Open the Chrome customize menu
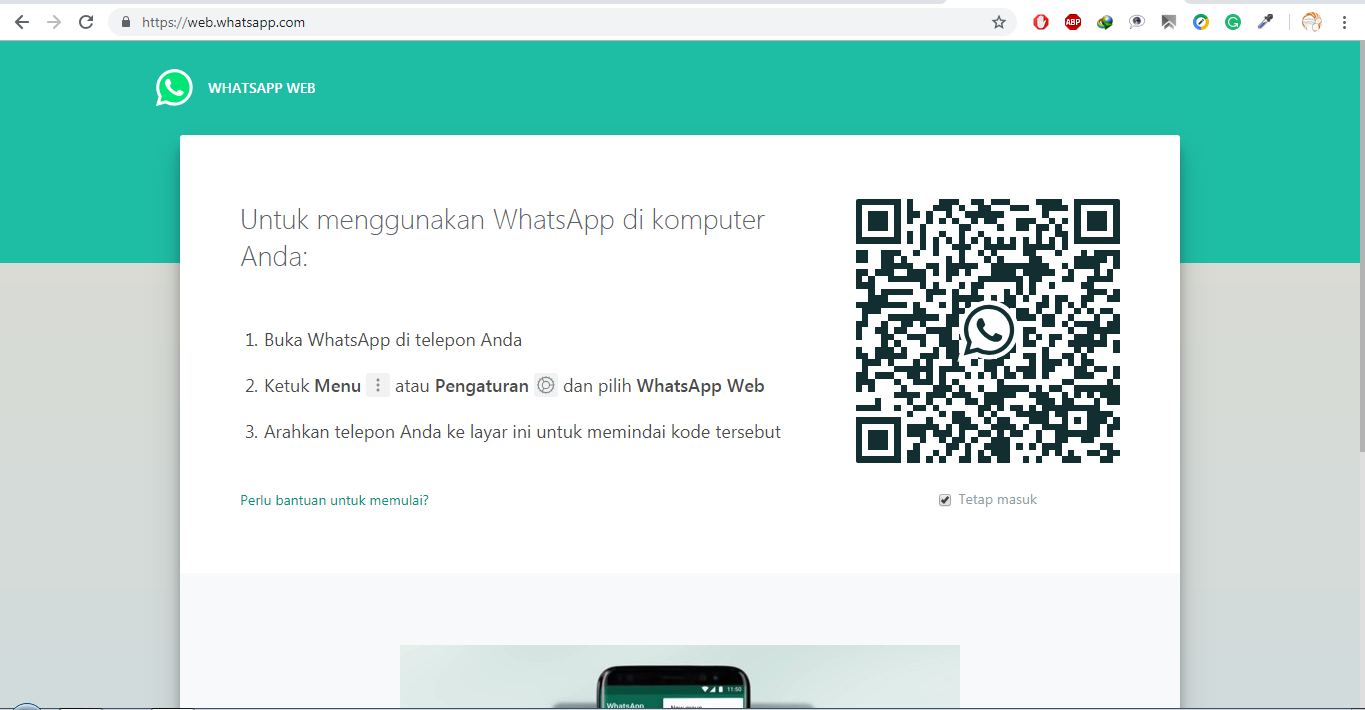This screenshot has height=710, width=1365. tap(1346, 21)
